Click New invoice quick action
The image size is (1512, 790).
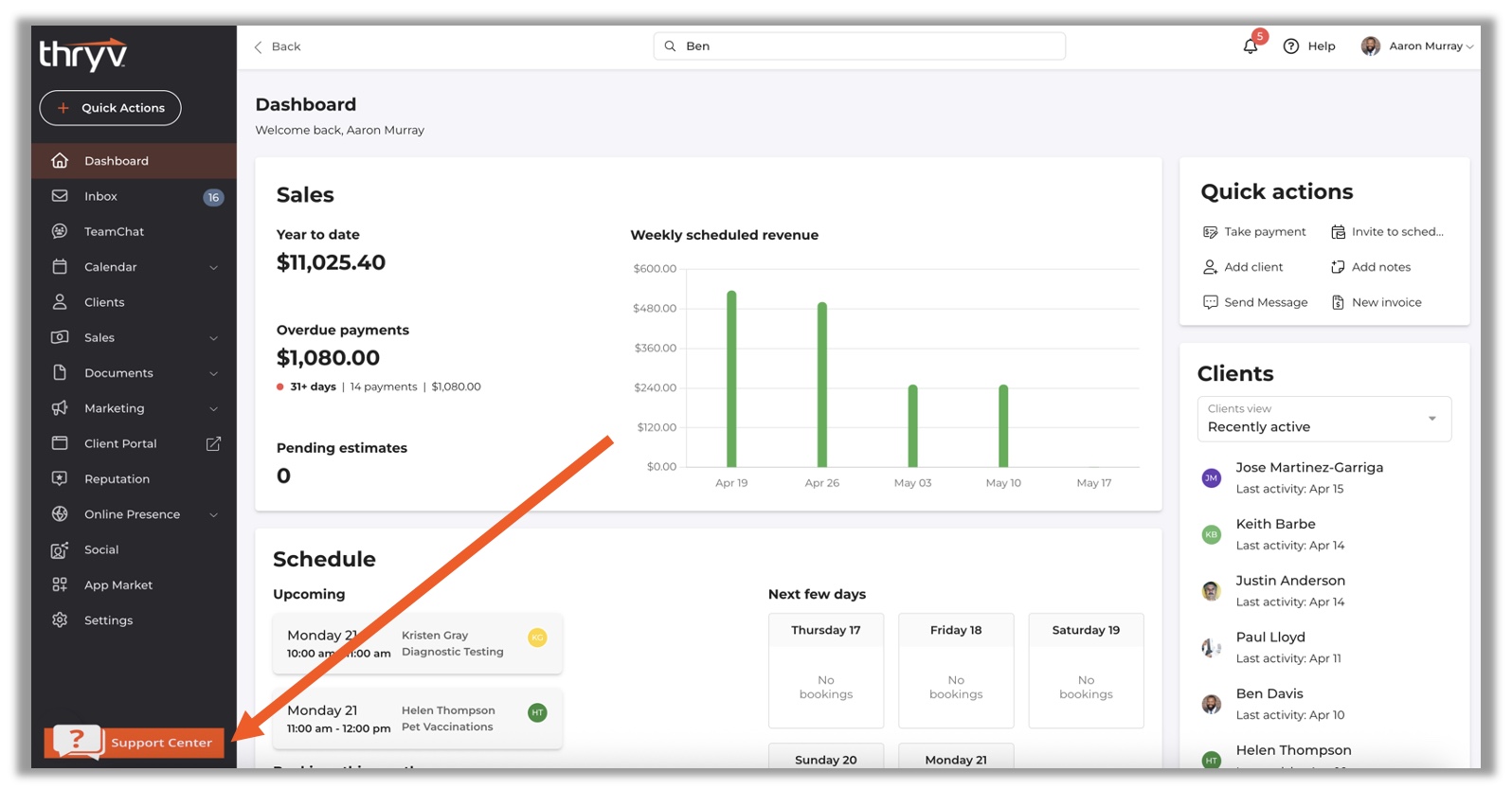[1377, 302]
